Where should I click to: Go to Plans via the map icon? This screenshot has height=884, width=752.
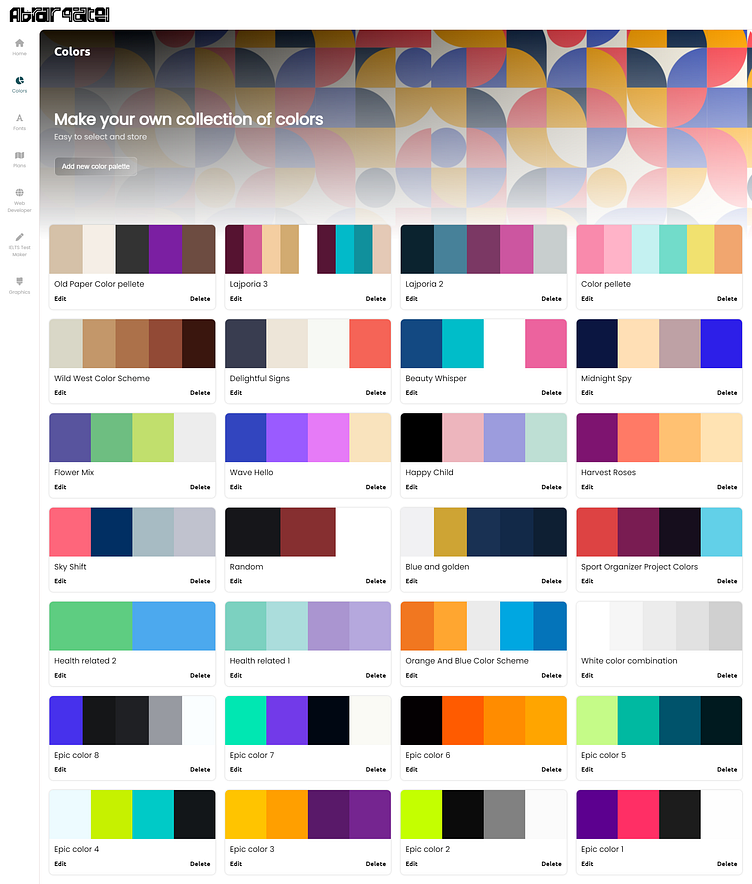[19, 156]
